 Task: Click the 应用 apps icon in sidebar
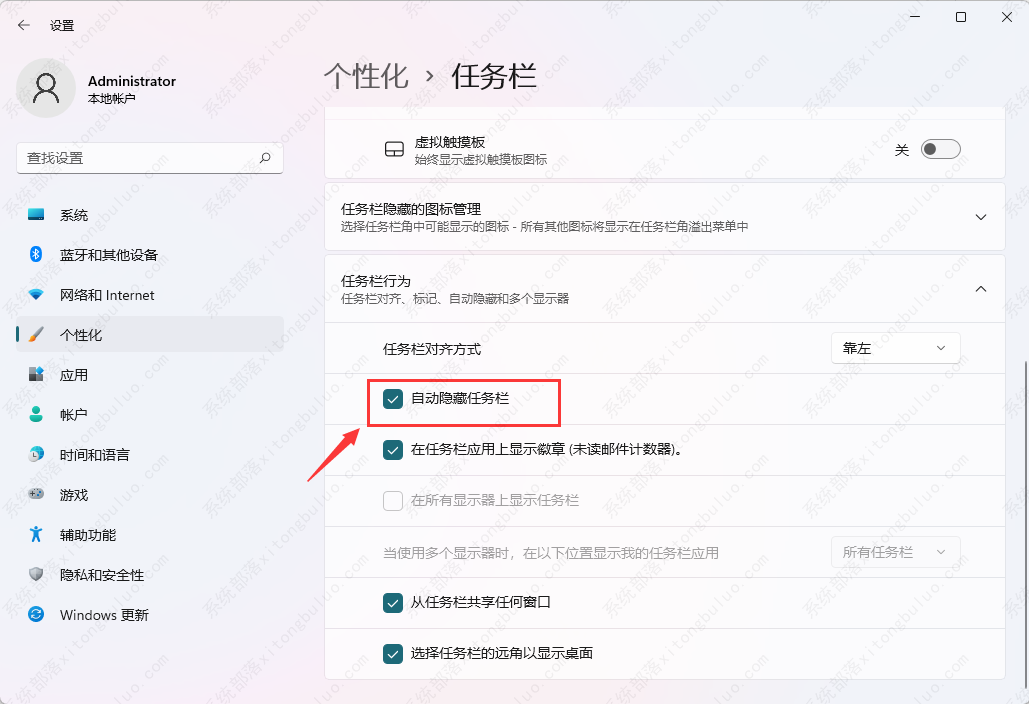point(36,375)
